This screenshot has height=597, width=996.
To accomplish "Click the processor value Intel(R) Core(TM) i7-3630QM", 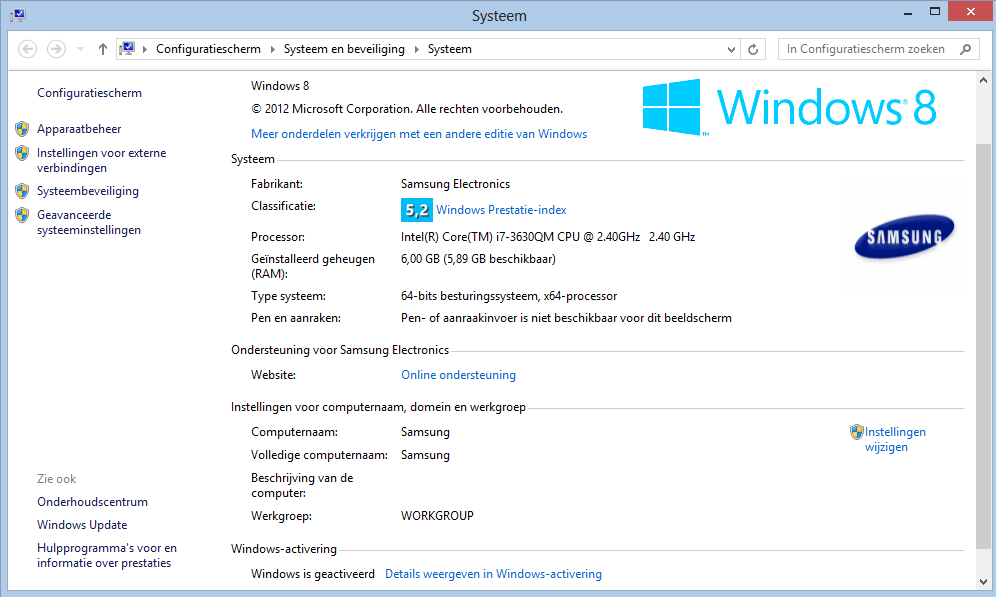I will tap(548, 237).
